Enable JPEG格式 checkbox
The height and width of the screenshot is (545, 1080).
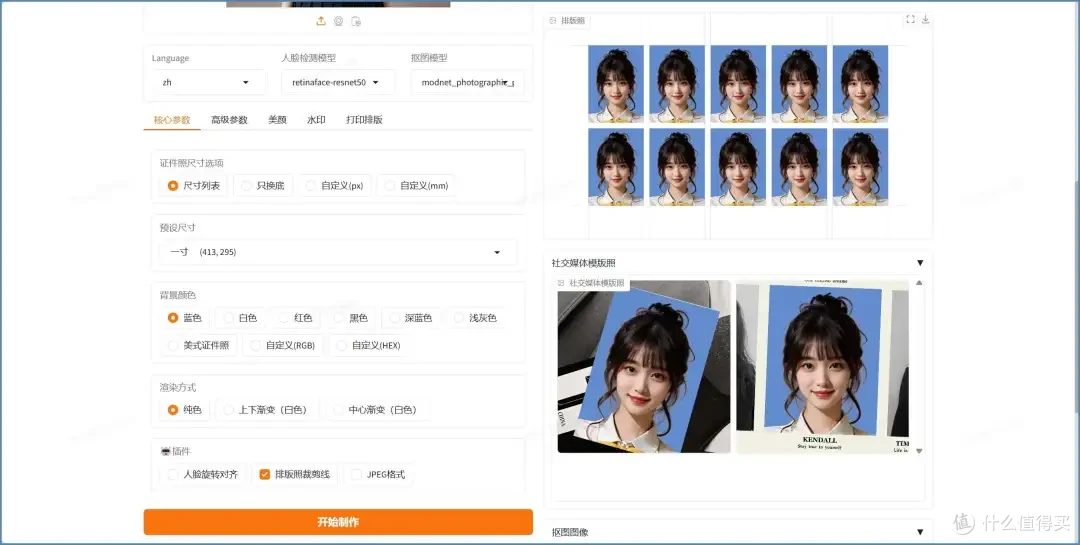(x=356, y=475)
